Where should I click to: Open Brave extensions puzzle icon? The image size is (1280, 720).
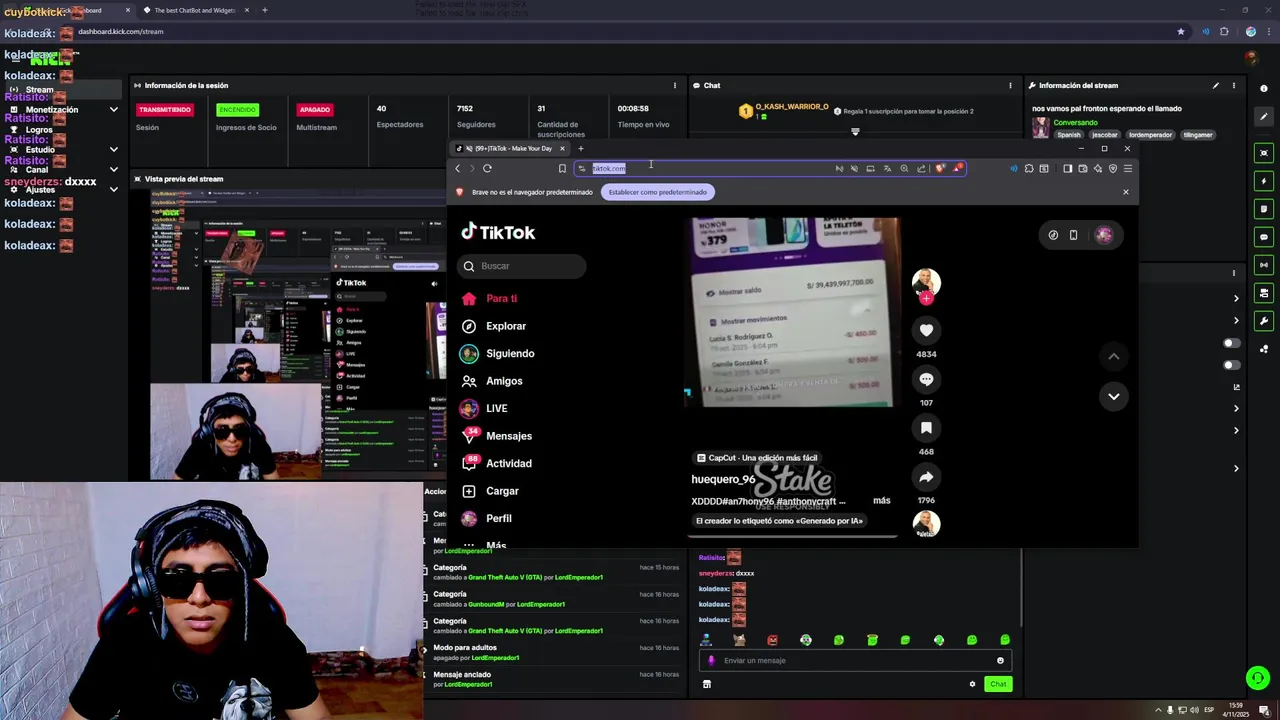[1029, 168]
